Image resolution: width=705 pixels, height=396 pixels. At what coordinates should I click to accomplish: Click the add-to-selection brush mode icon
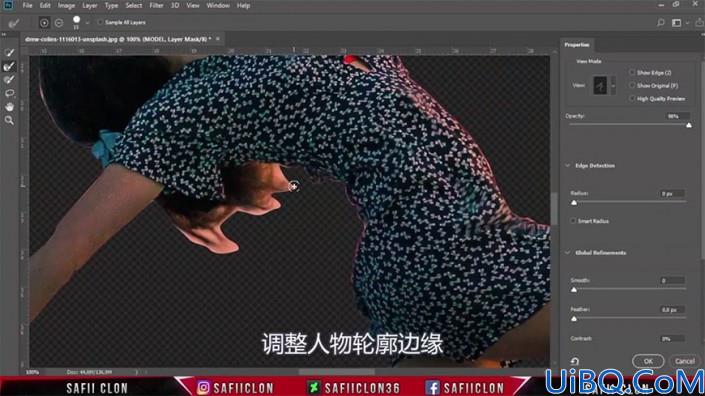point(44,22)
